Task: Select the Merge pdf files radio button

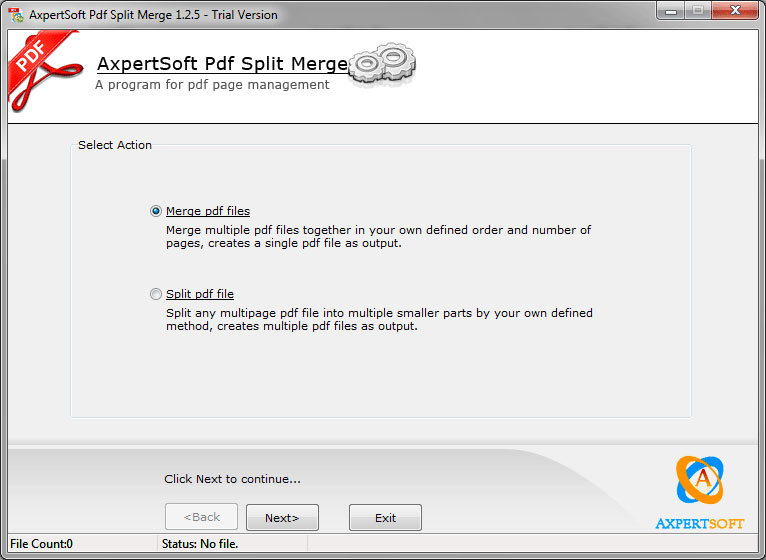Action: point(155,211)
